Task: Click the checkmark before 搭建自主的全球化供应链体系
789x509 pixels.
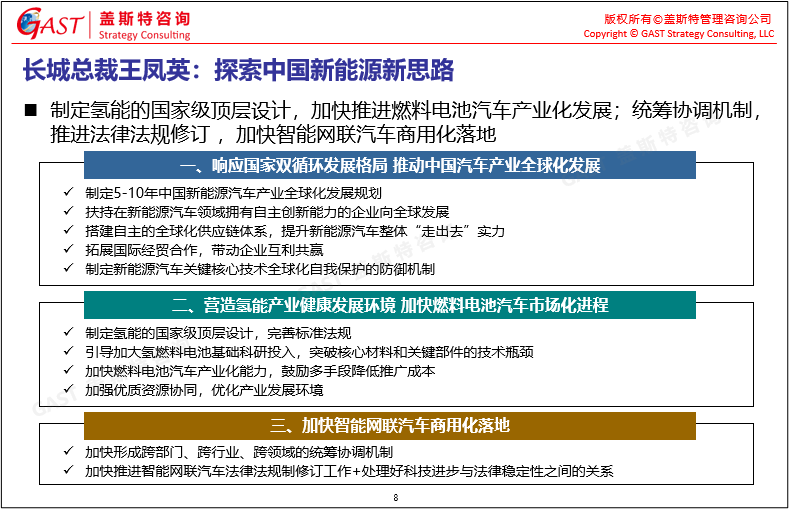Action: pos(68,231)
